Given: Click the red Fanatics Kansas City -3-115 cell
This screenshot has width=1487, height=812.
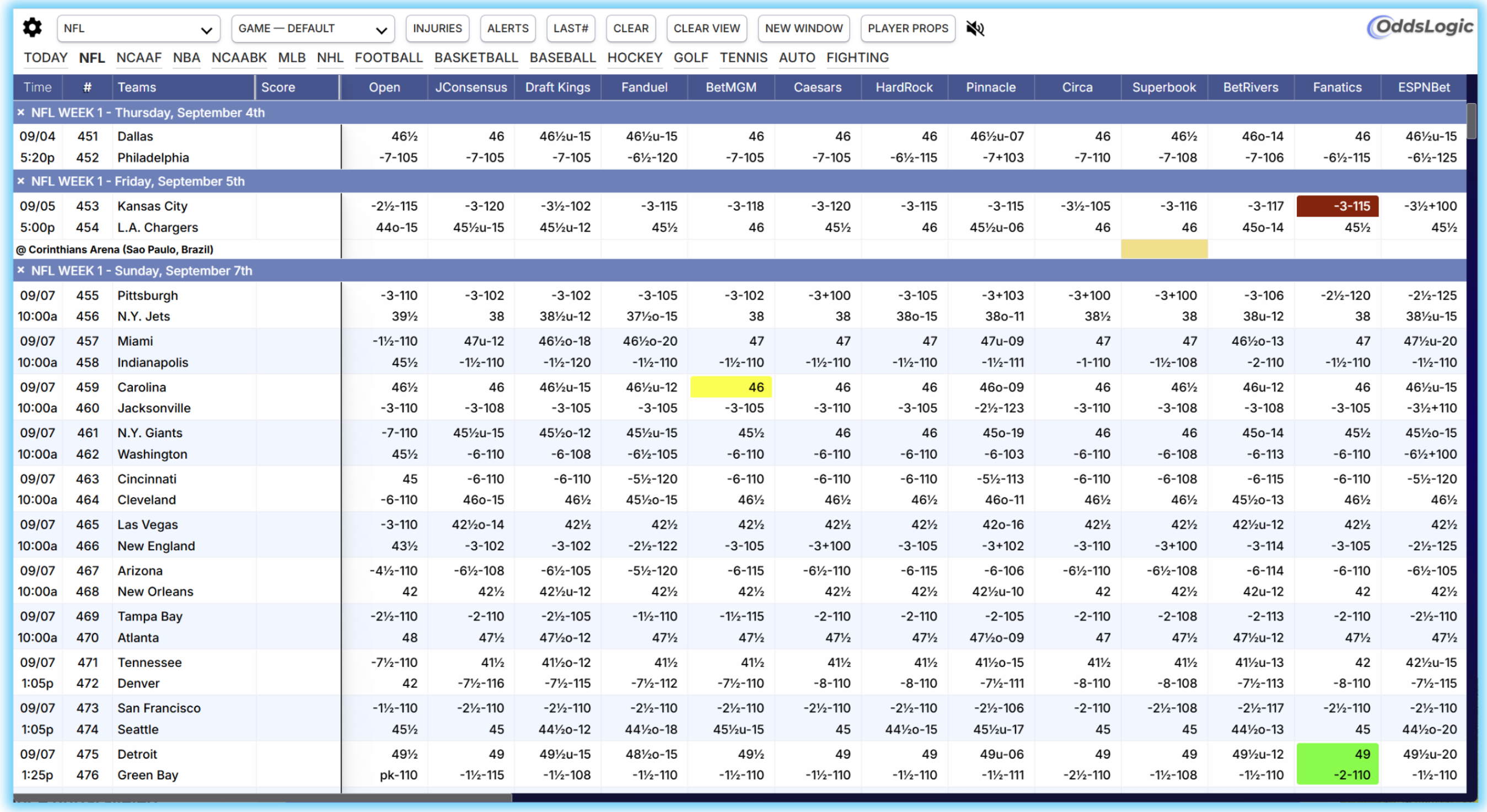Looking at the screenshot, I should coord(1337,206).
